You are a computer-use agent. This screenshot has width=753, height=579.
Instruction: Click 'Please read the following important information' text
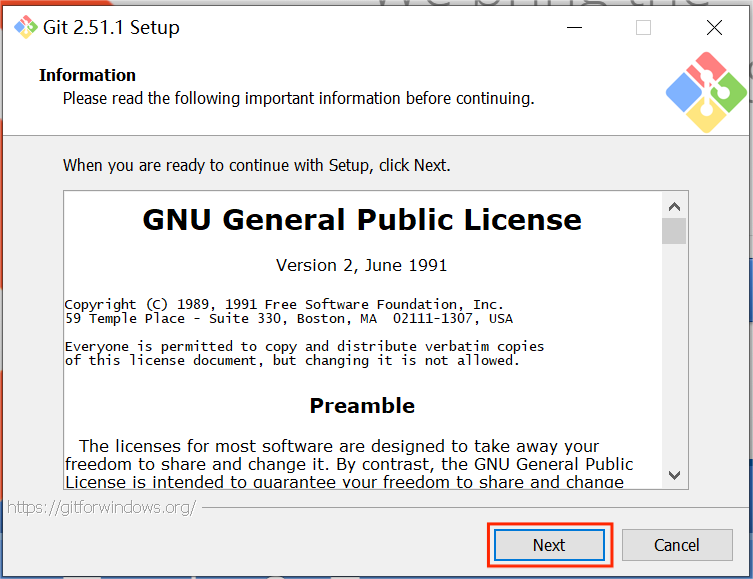coord(299,98)
